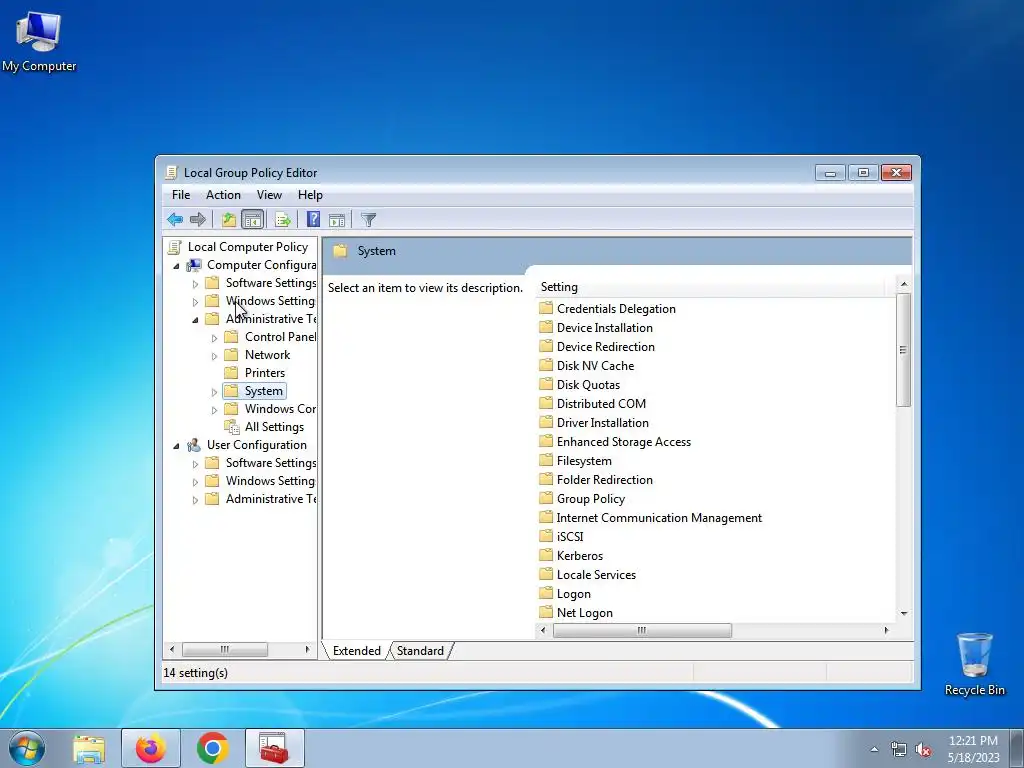The width and height of the screenshot is (1024, 768).
Task: Expand Software Settings under User Configuration
Action: coord(195,464)
